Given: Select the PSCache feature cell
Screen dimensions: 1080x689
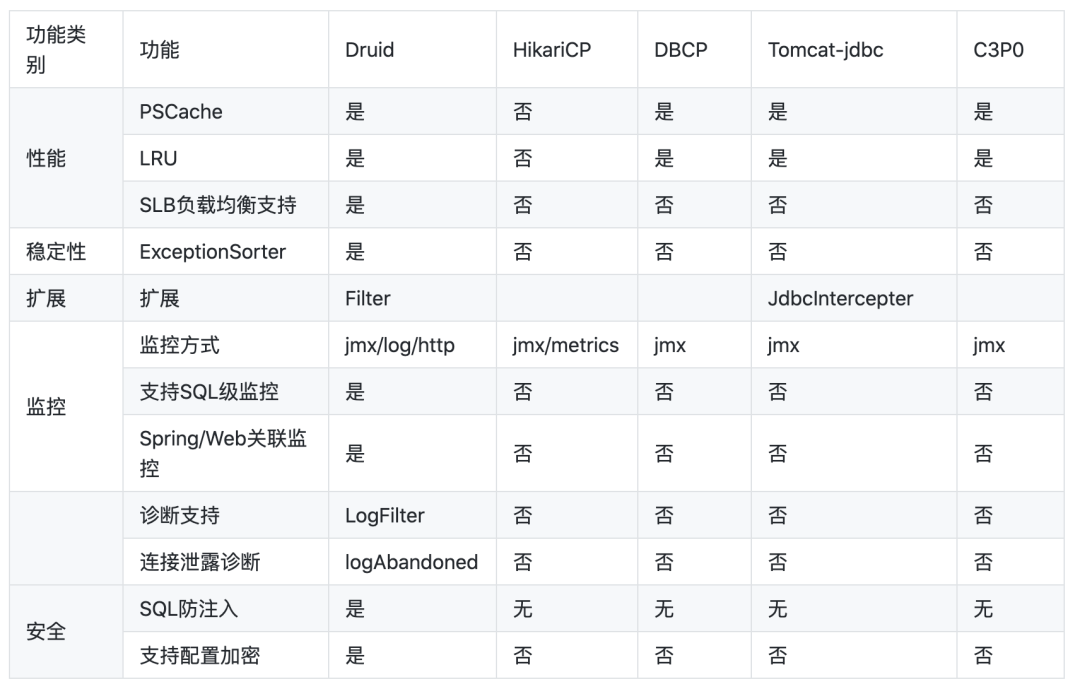Looking at the screenshot, I should (181, 112).
